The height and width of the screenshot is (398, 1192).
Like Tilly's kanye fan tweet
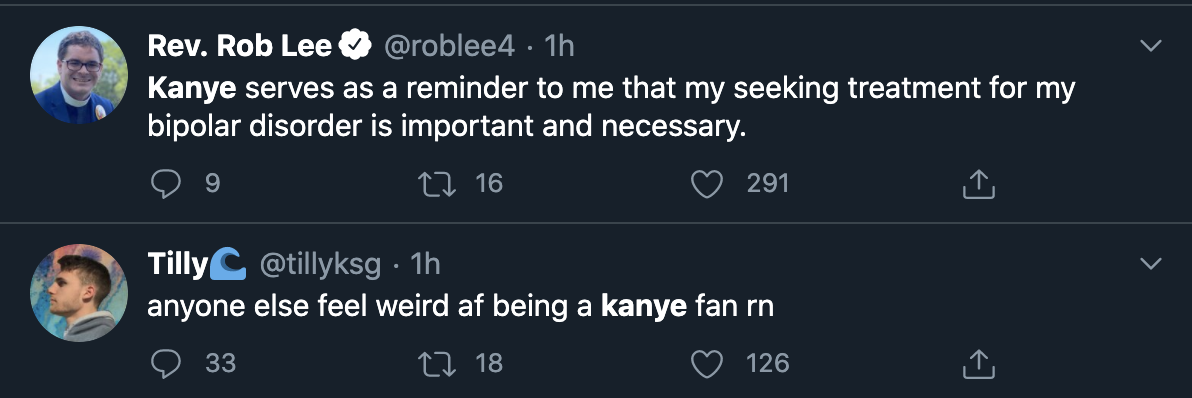706,363
